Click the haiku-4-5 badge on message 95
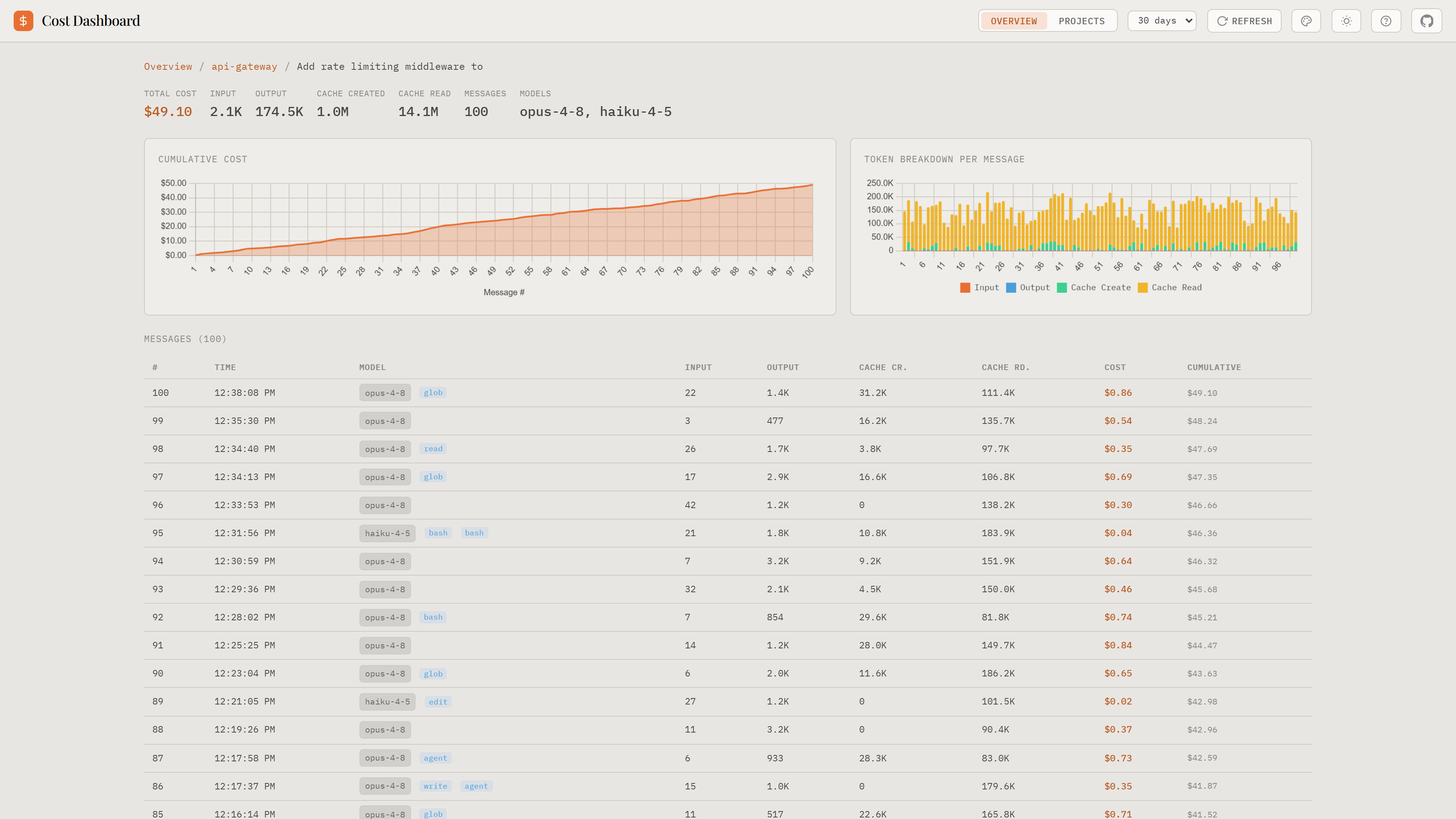 tap(387, 533)
